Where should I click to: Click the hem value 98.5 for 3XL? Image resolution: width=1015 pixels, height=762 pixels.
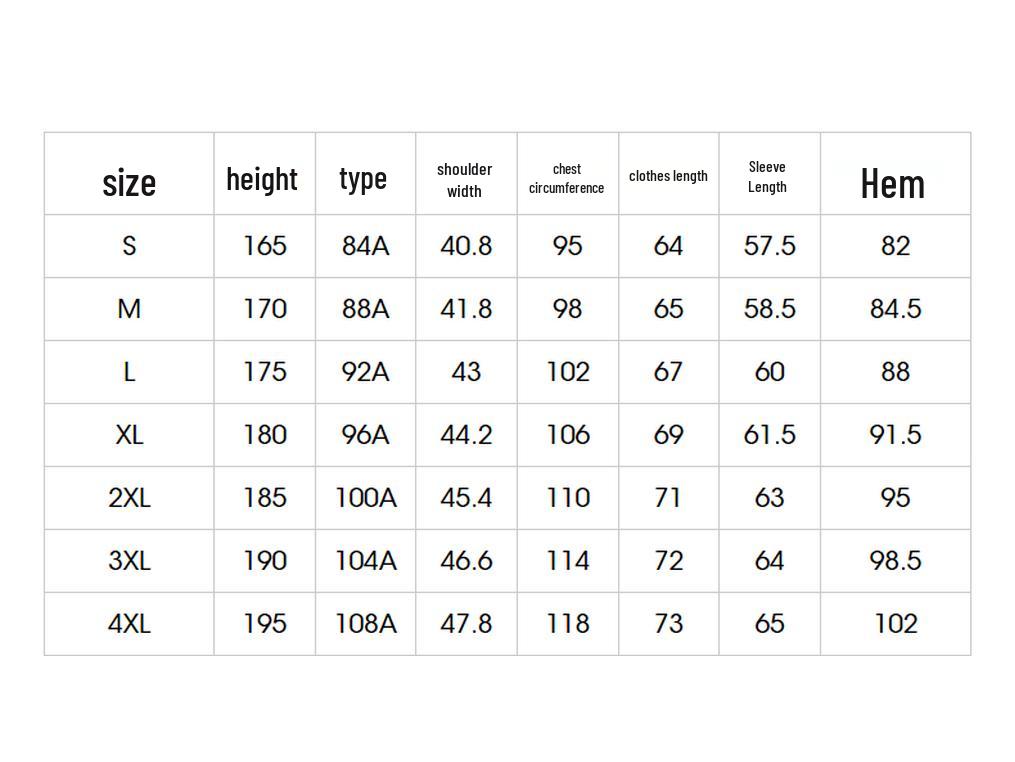[x=895, y=561]
